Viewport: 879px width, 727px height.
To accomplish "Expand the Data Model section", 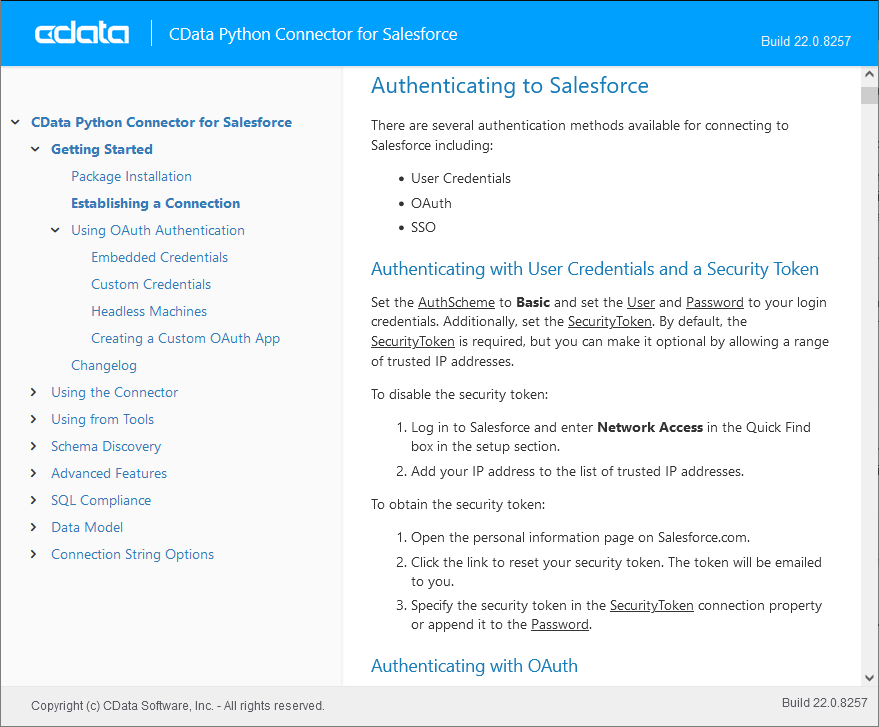I will click(x=33, y=527).
